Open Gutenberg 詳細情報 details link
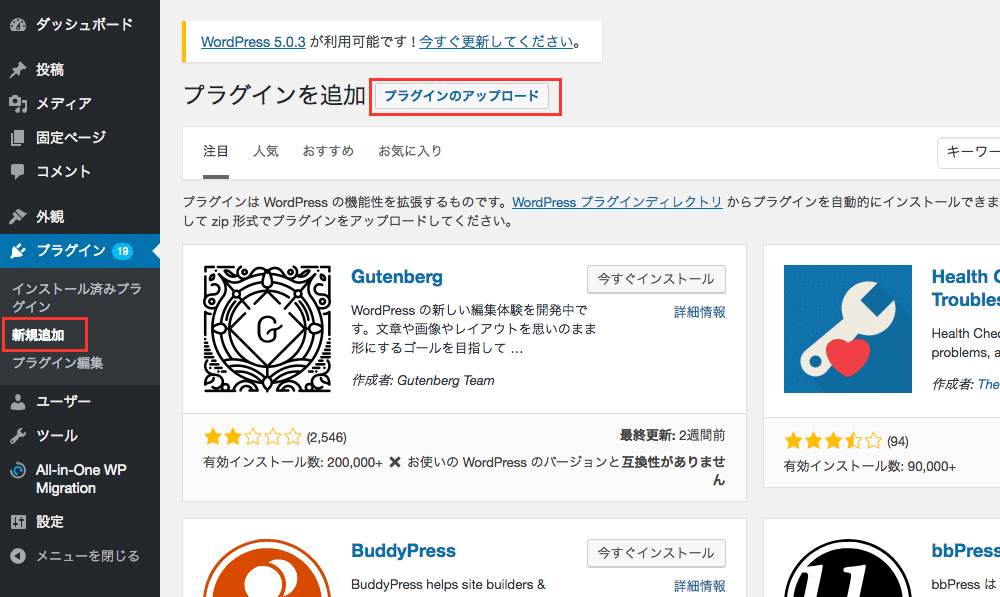1000x597 pixels. [x=700, y=313]
